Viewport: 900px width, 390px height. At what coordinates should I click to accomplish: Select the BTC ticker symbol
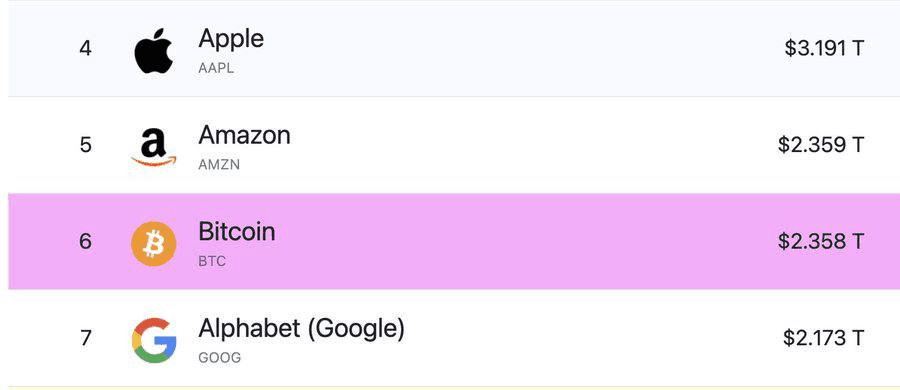tap(212, 261)
